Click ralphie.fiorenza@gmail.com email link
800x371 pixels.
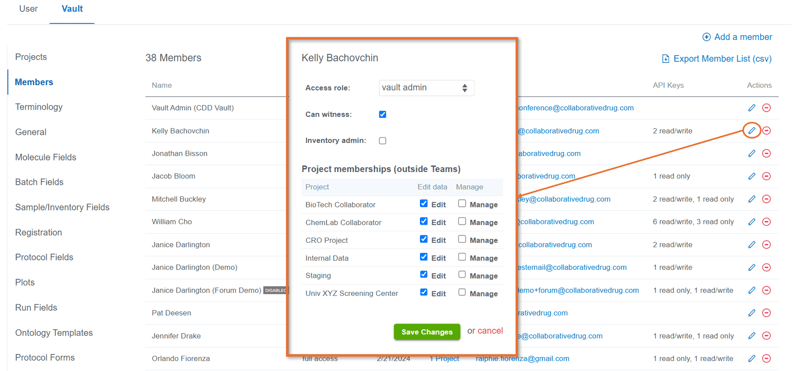(522, 359)
